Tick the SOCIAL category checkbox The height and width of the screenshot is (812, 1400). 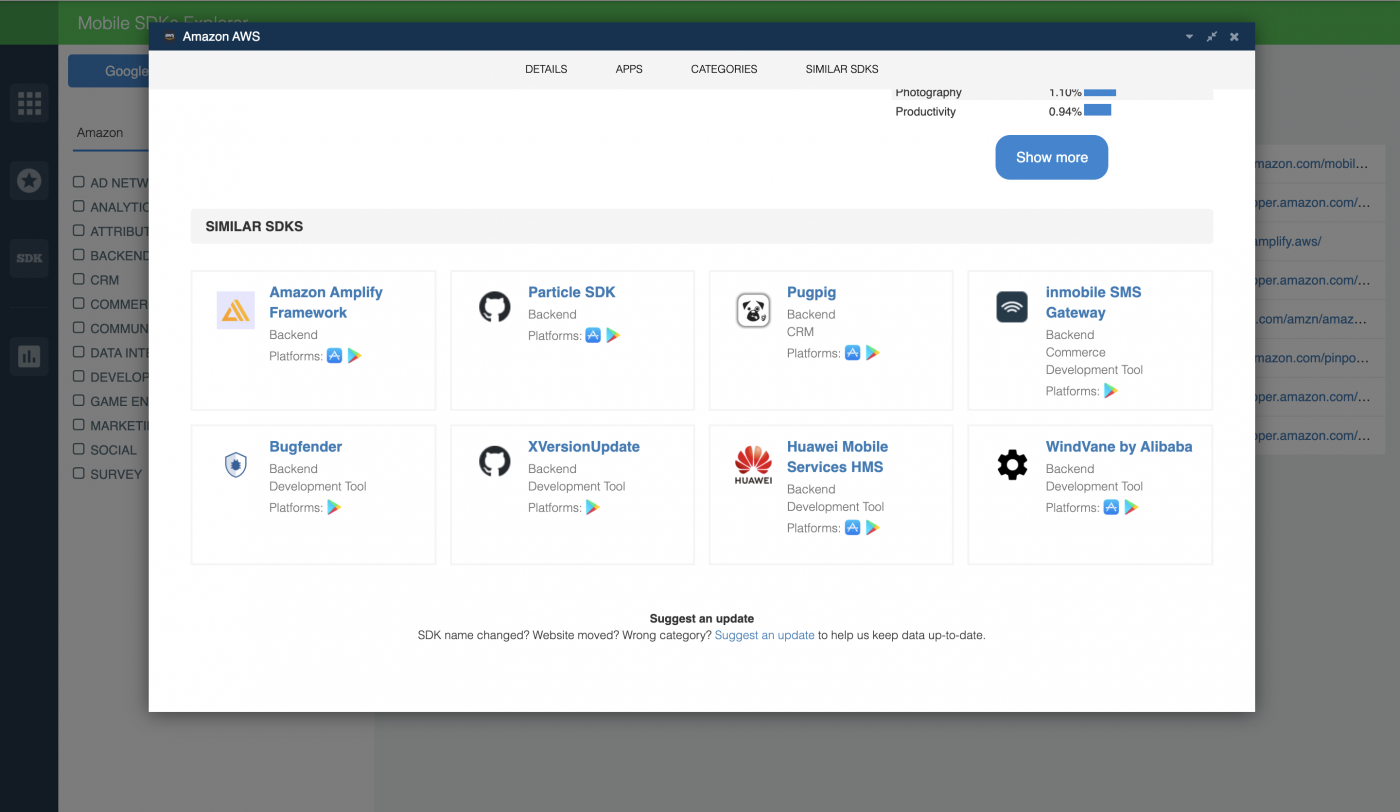tap(77, 449)
